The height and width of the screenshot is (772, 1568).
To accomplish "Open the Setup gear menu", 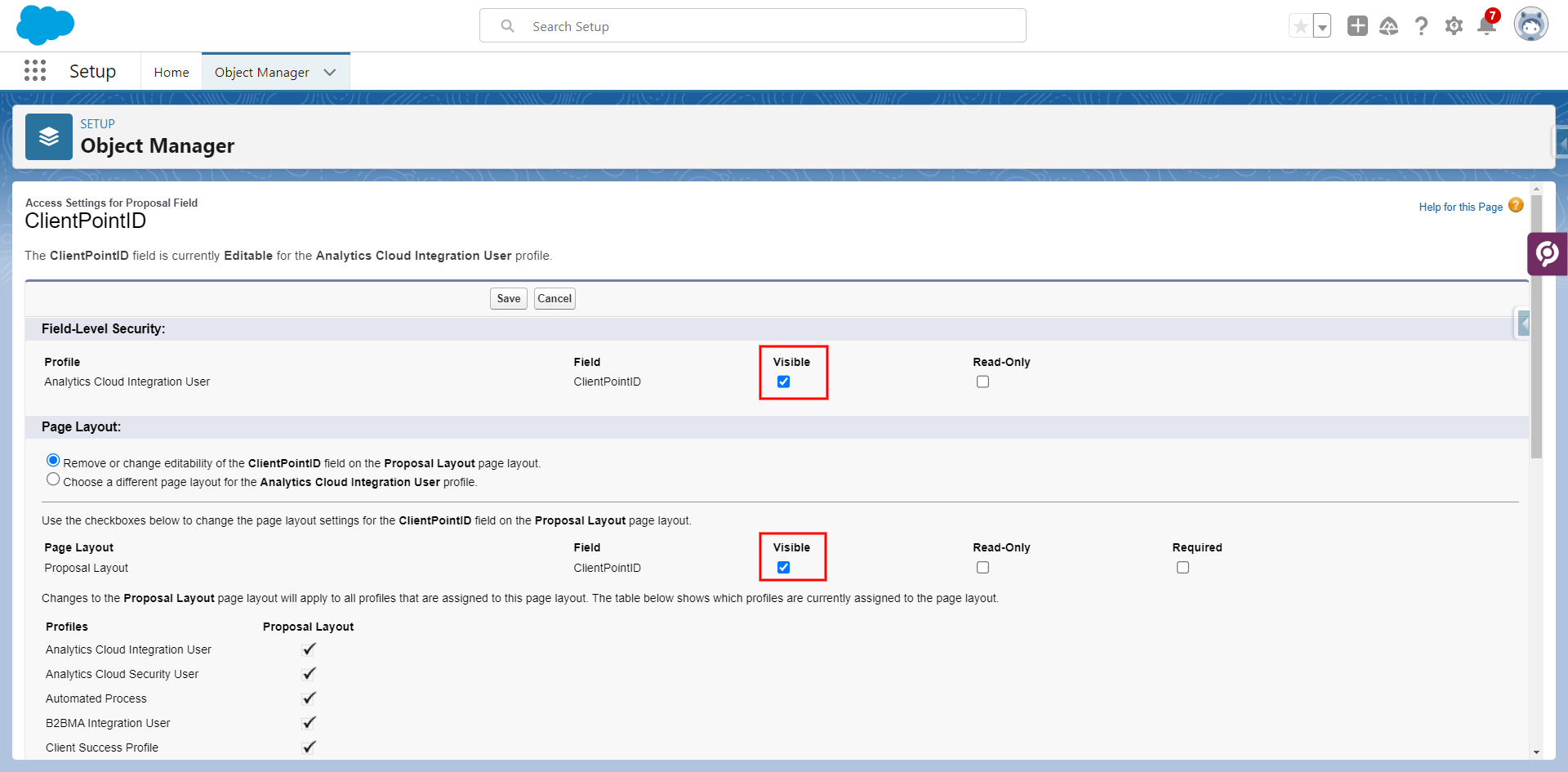I will (x=1454, y=26).
